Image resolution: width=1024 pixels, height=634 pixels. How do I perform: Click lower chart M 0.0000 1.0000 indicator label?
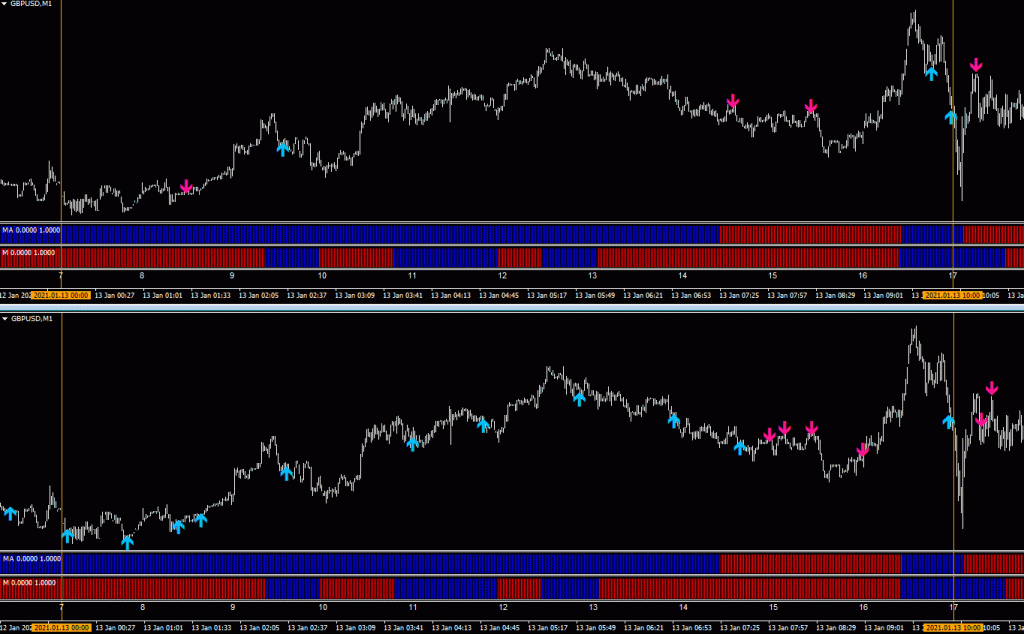click(x=29, y=582)
